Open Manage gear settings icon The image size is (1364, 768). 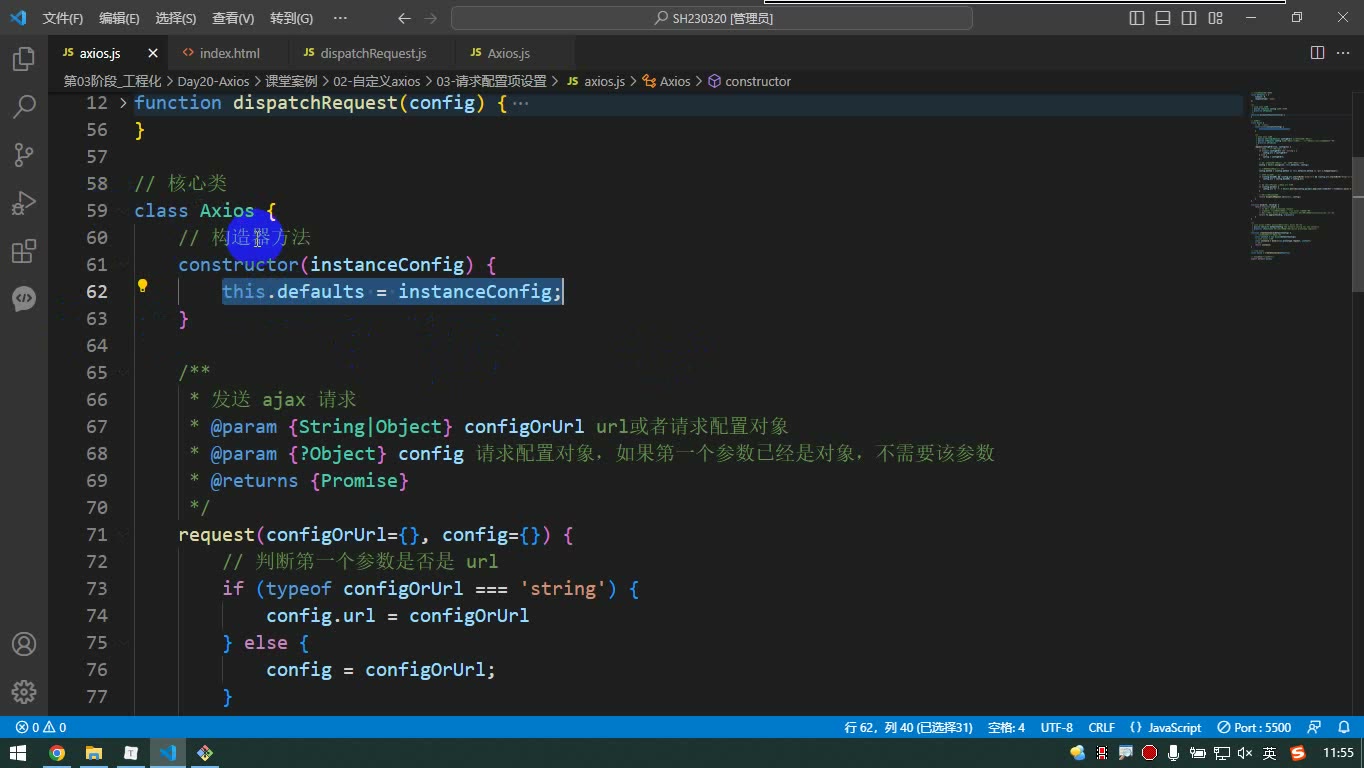point(24,691)
